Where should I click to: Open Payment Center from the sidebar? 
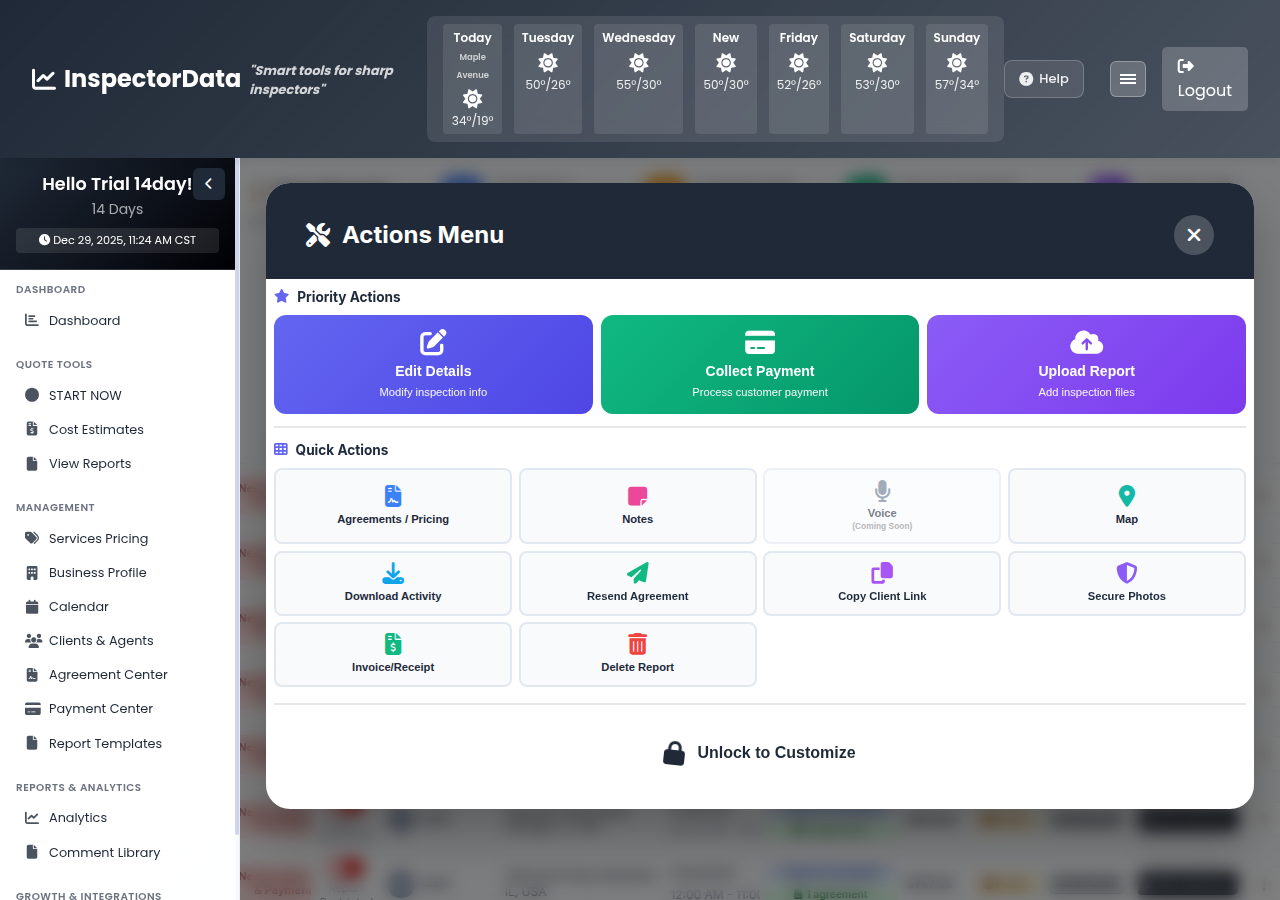pos(100,708)
